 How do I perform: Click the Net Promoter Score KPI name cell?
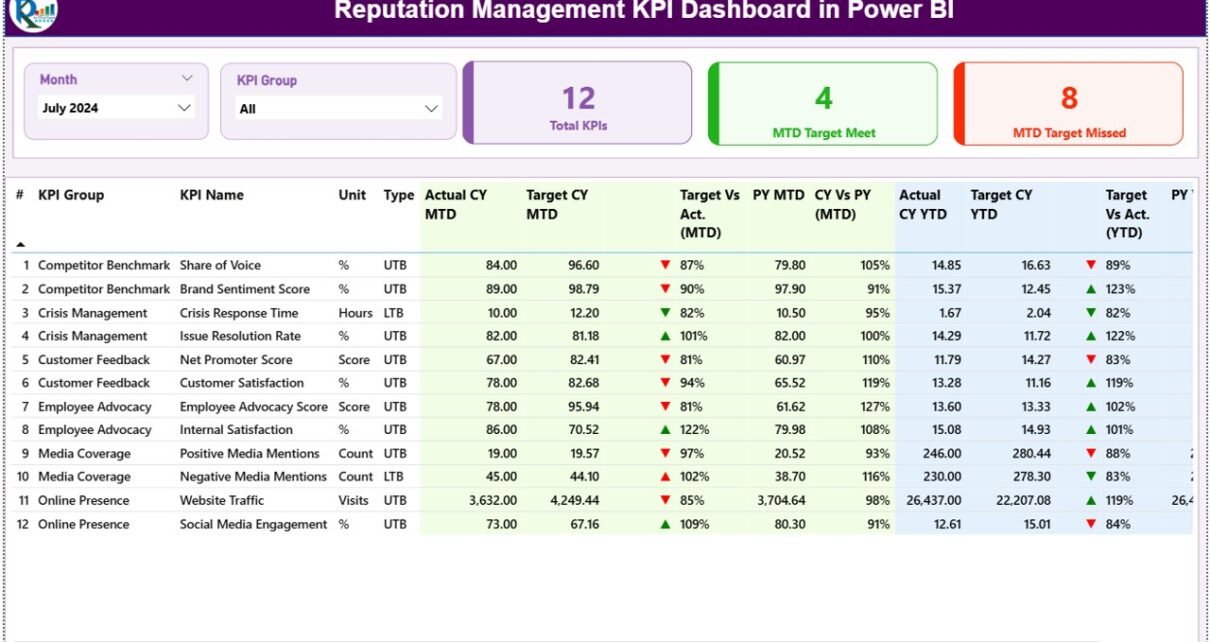pos(236,360)
